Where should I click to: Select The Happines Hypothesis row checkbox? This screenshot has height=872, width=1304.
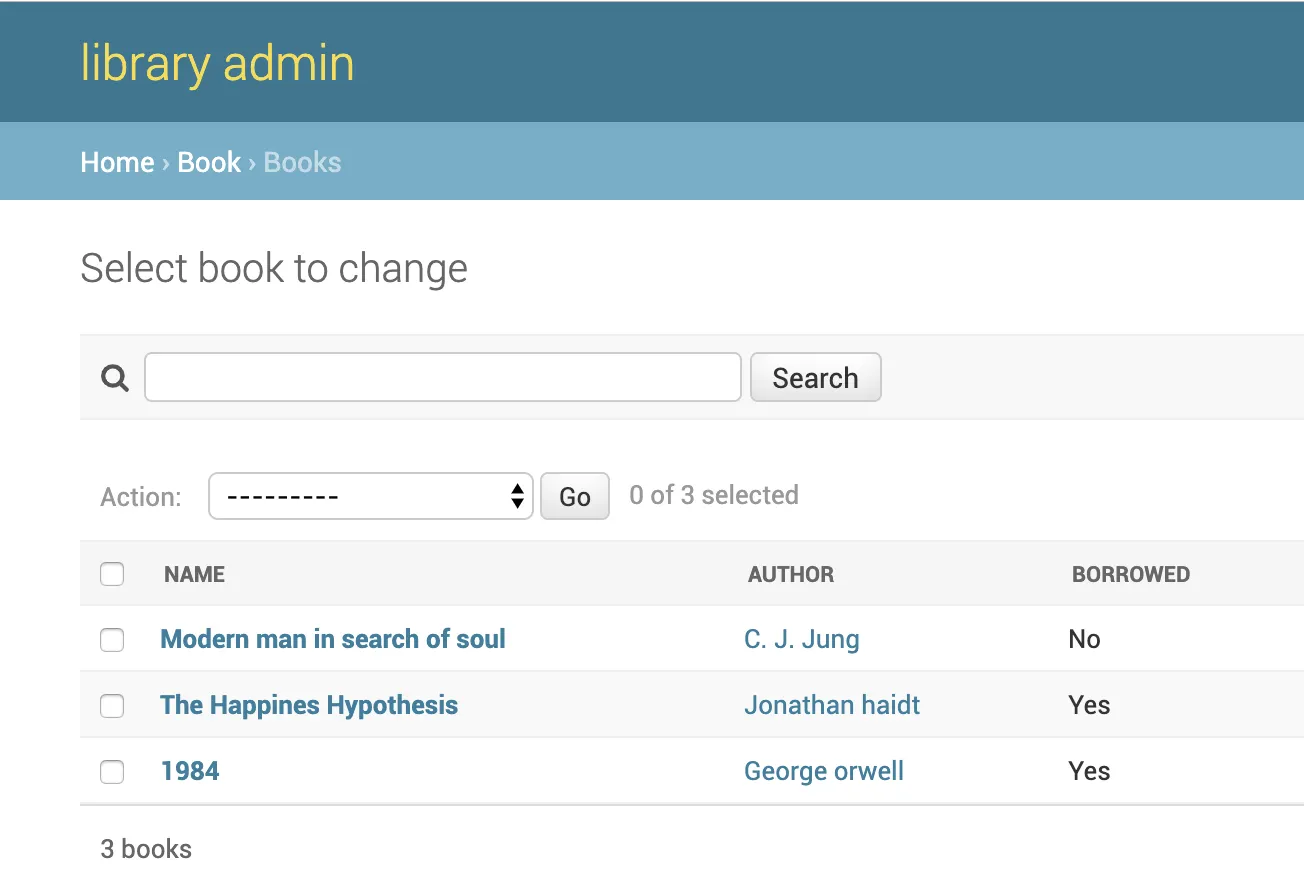(112, 706)
